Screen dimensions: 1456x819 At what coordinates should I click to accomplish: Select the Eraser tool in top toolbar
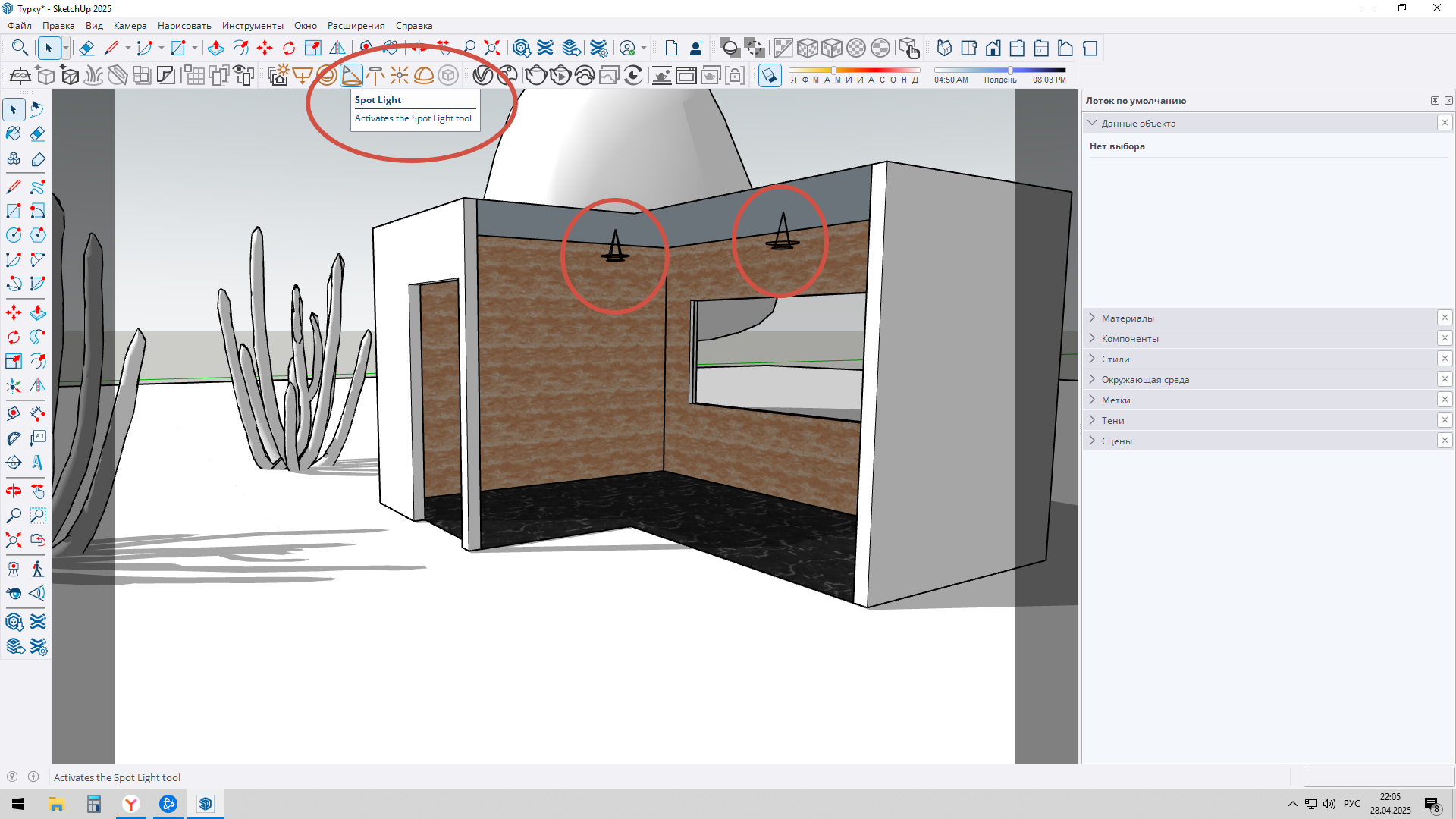[x=86, y=49]
